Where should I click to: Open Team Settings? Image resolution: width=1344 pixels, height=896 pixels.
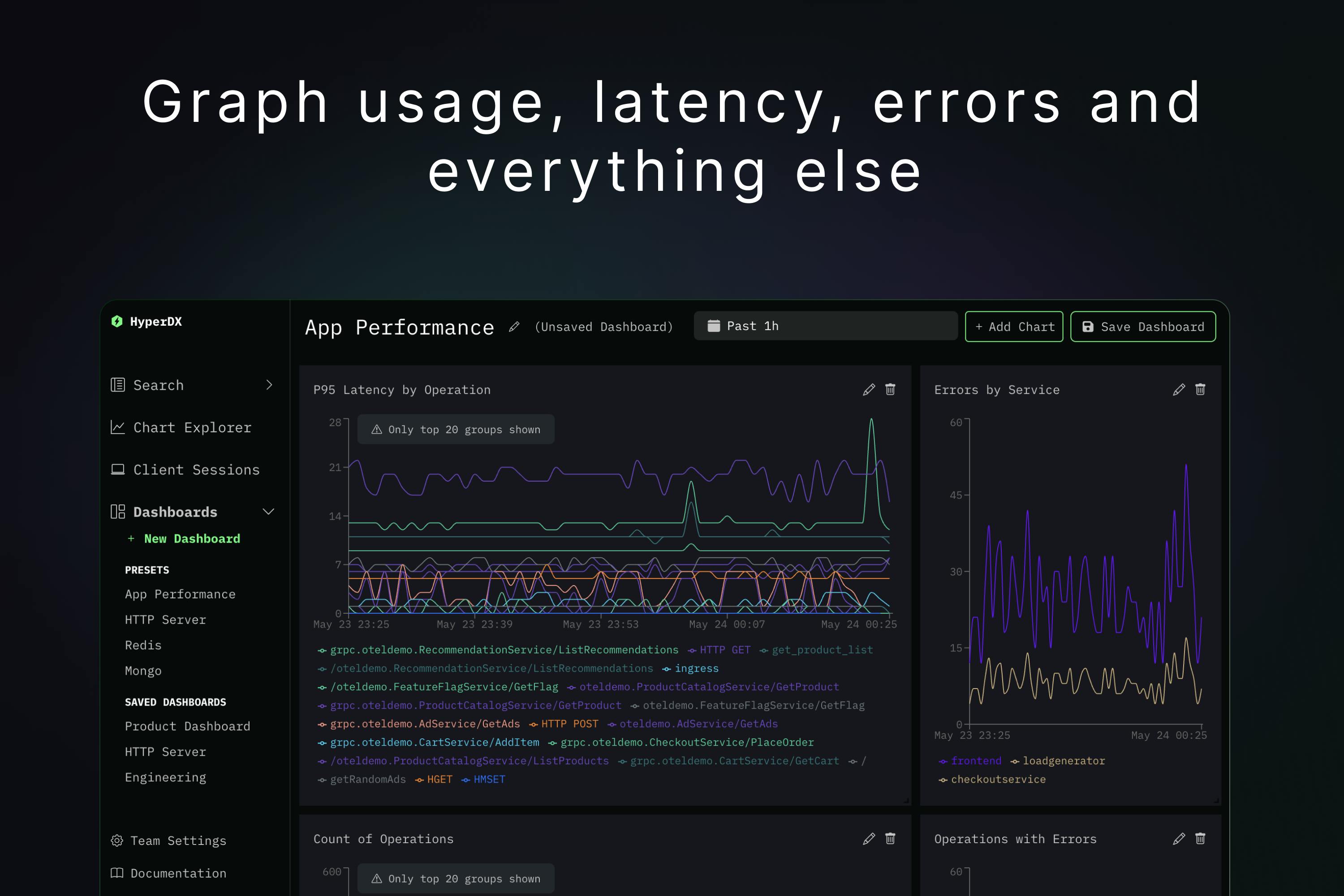[178, 840]
